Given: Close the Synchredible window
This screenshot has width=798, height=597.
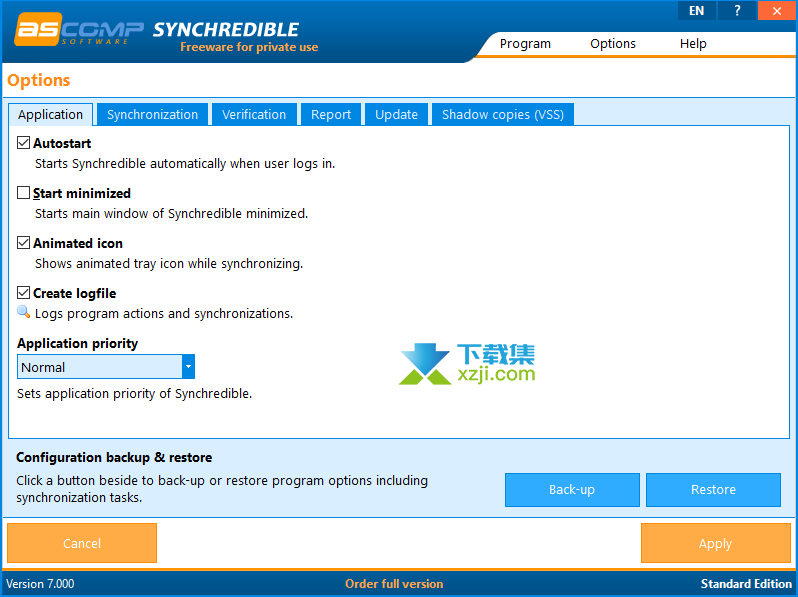Looking at the screenshot, I should click(777, 11).
